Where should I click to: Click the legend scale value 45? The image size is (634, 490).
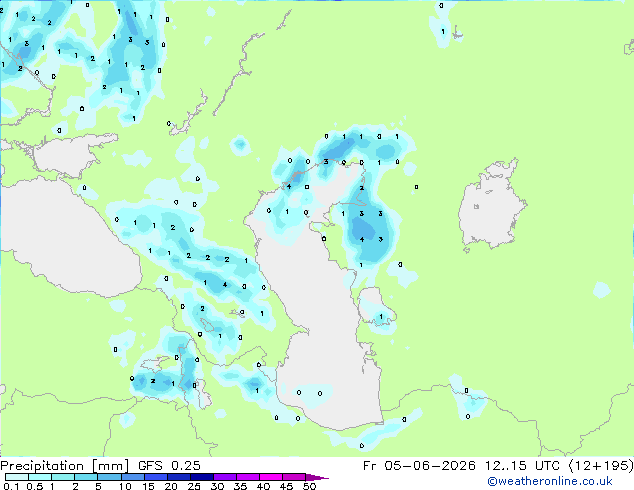[x=286, y=486]
